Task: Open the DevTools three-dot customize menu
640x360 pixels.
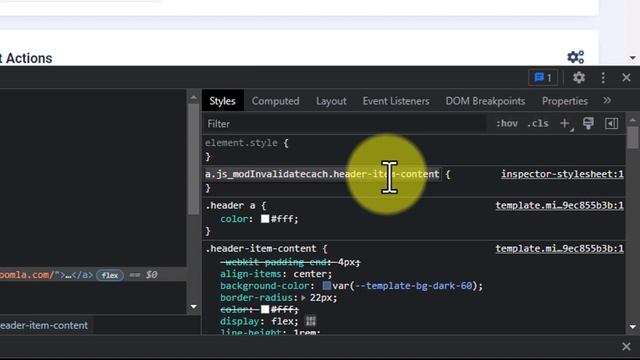Action: point(603,78)
